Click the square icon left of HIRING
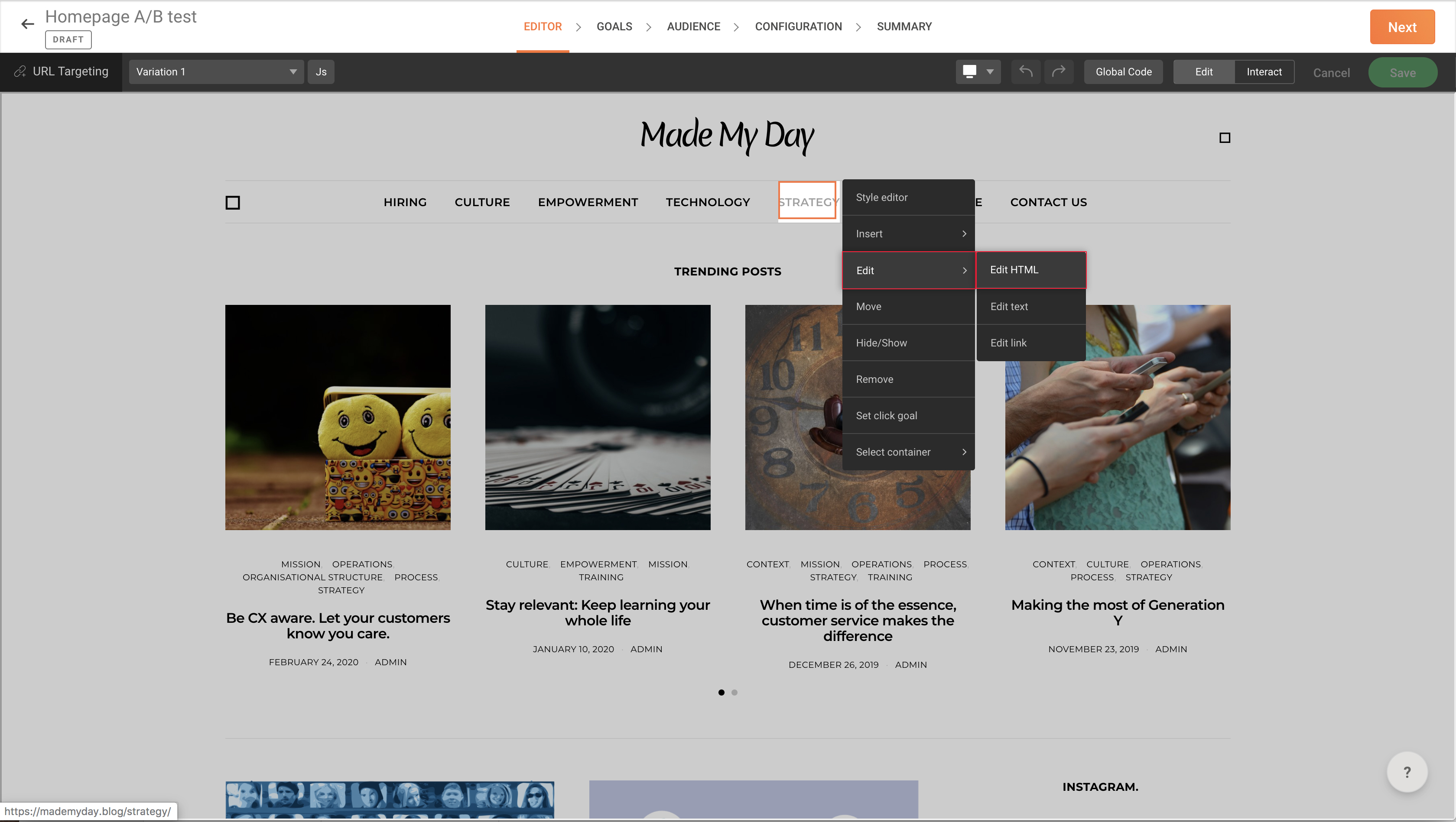Viewport: 1456px width, 822px height. tap(232, 203)
